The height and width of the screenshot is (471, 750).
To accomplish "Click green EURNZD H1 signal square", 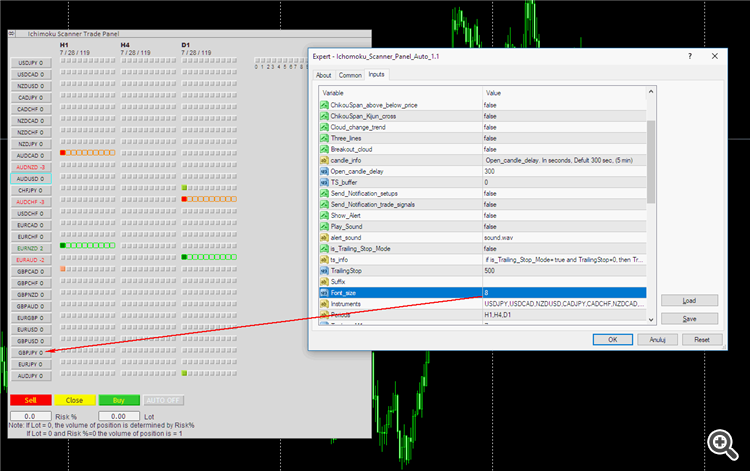I will pos(63,245).
